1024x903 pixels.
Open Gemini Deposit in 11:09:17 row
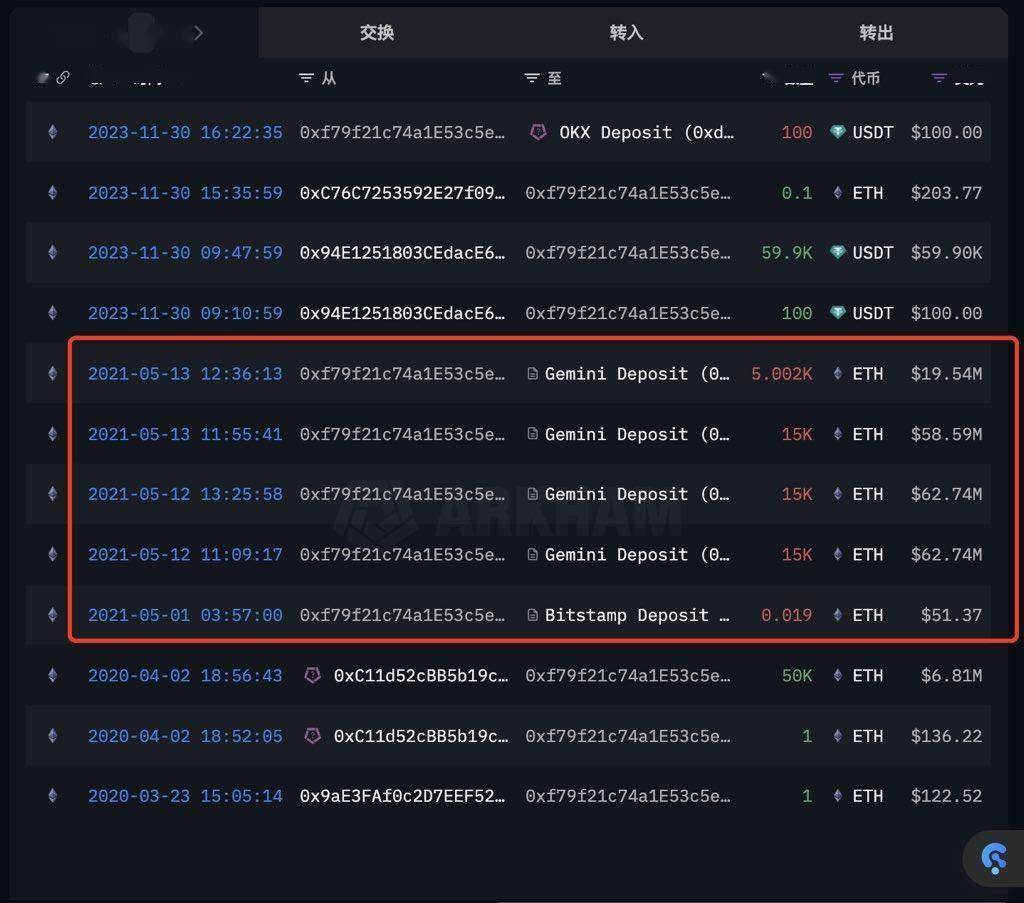coord(637,554)
